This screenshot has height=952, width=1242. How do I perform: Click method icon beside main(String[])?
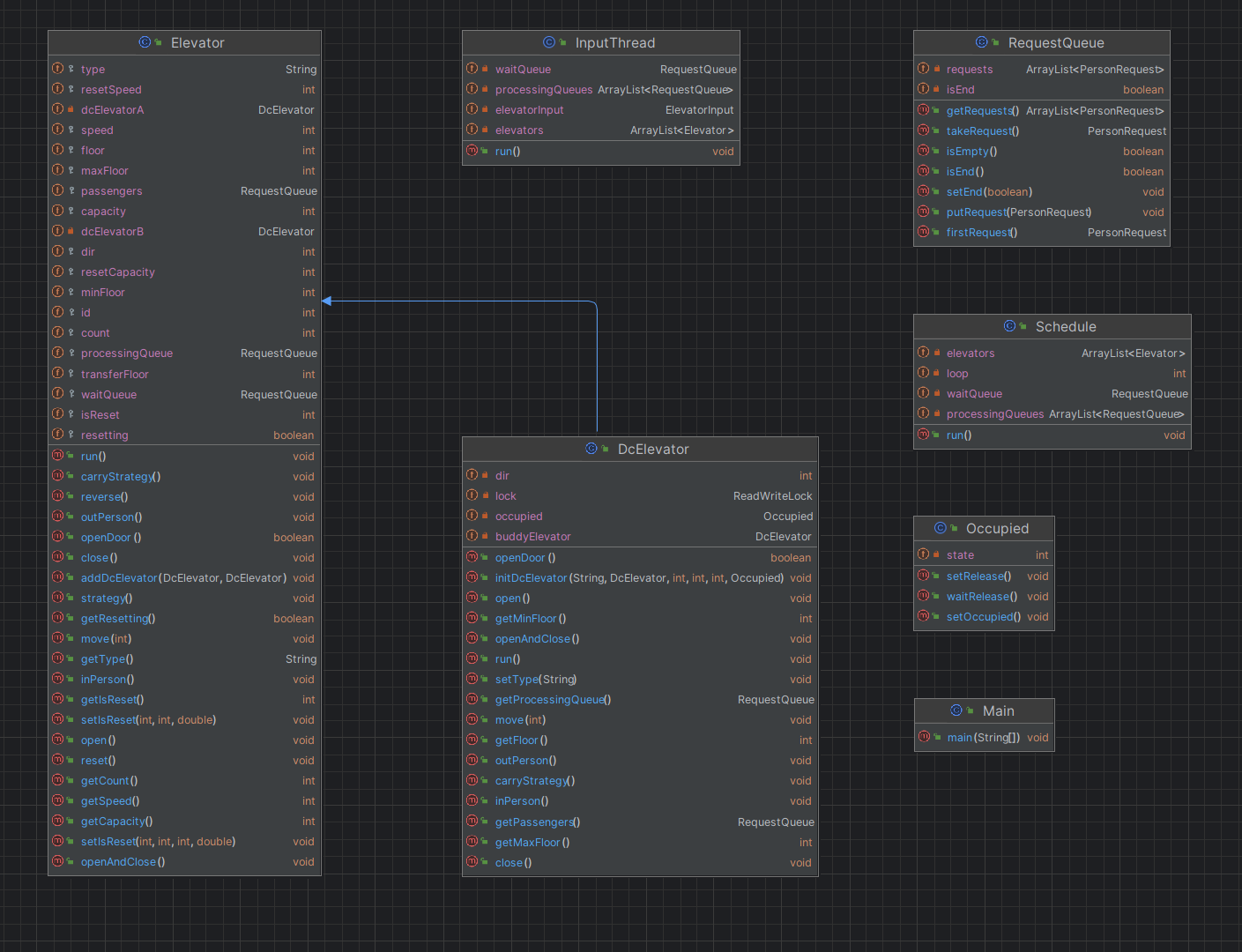[924, 737]
